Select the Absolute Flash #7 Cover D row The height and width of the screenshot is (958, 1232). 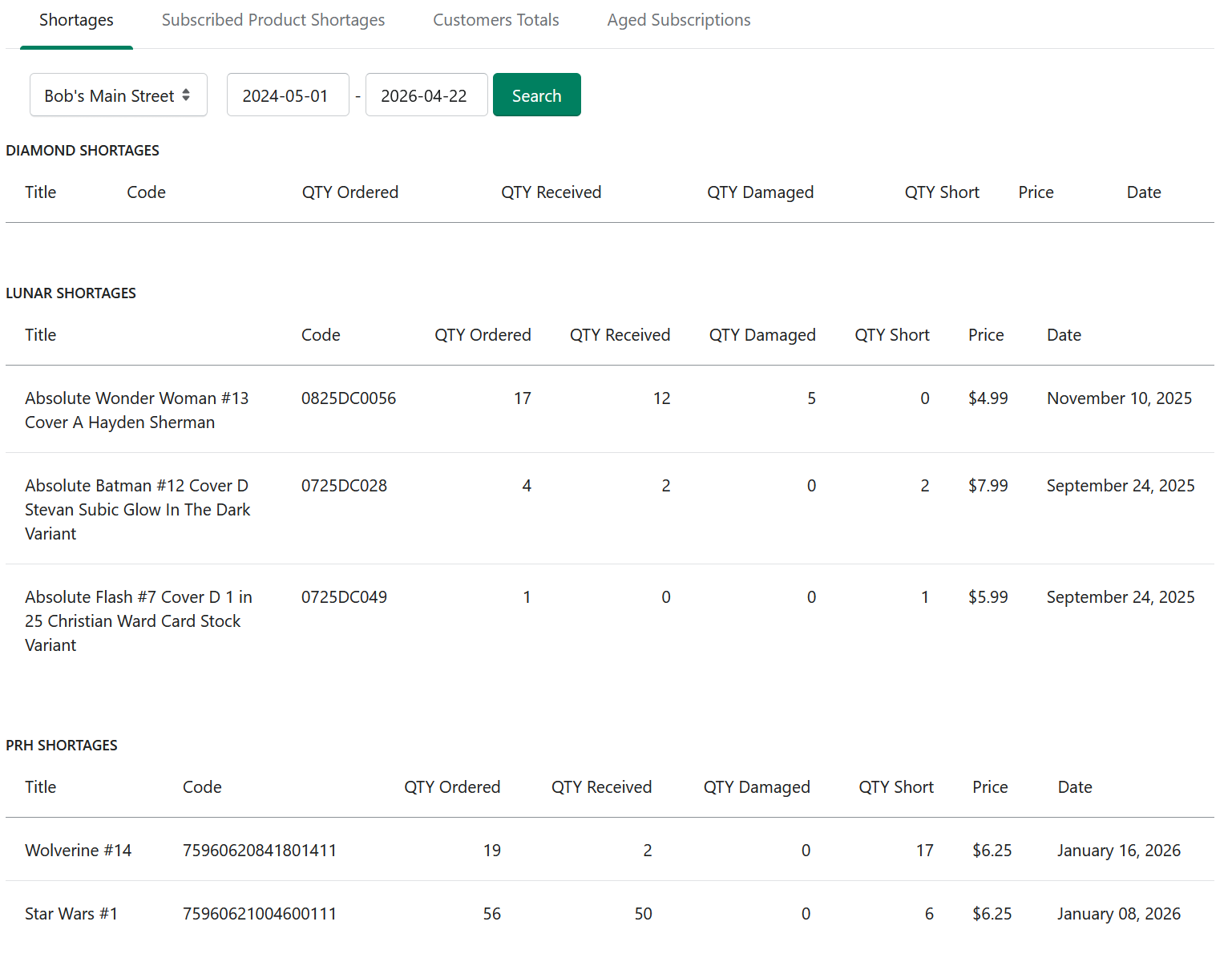coord(610,620)
